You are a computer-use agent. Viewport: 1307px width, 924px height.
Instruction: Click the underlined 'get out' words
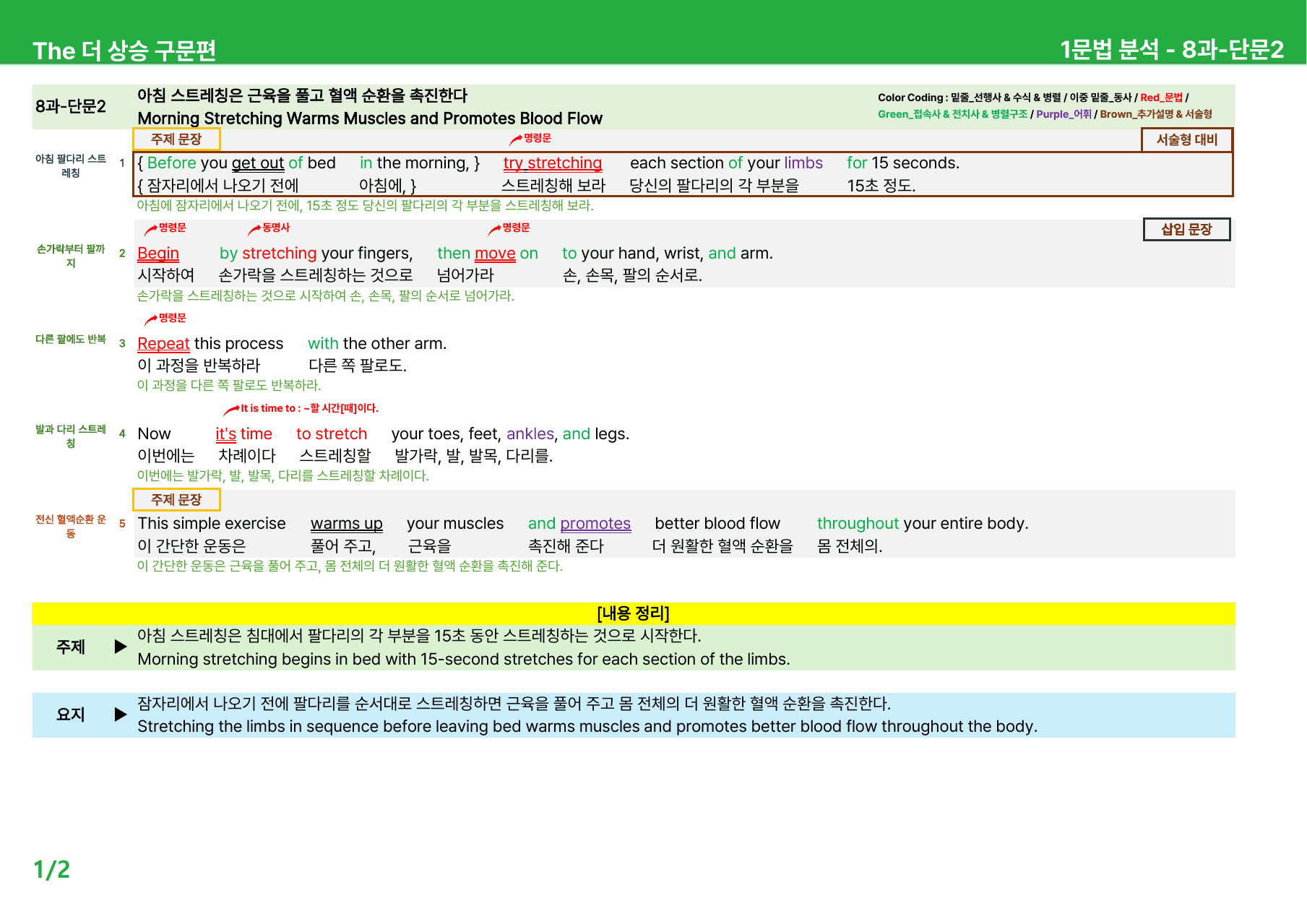258,163
